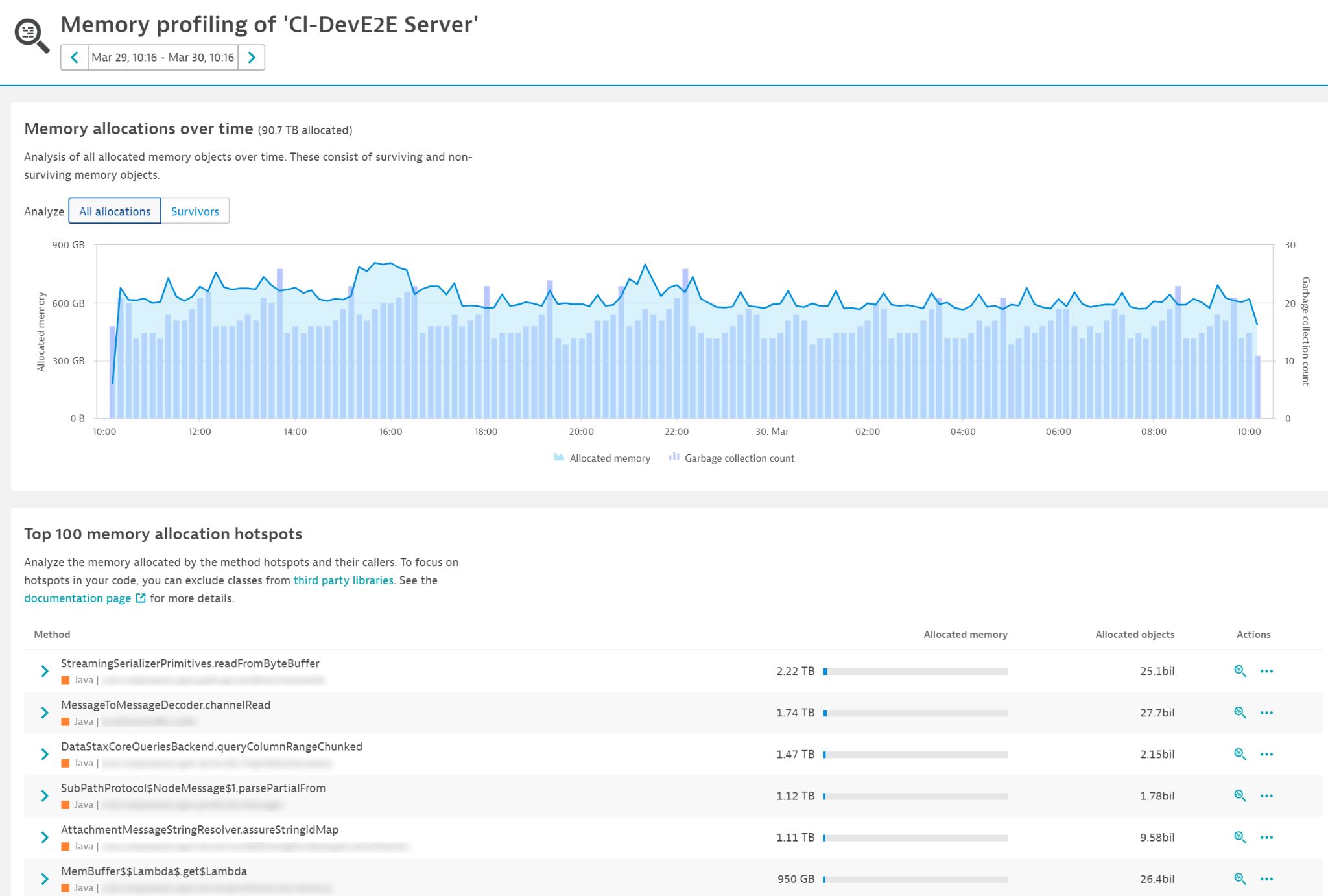Click the 1.74 TB allocated memory bar

[916, 713]
